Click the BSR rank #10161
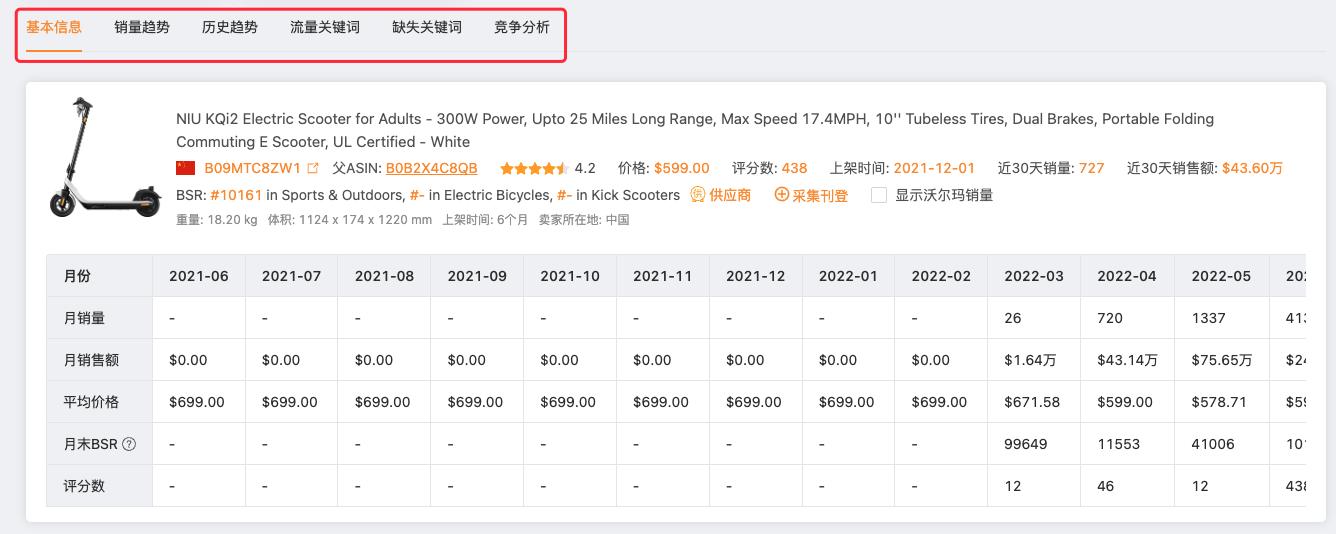Viewport: 1336px width, 534px height. [236, 195]
